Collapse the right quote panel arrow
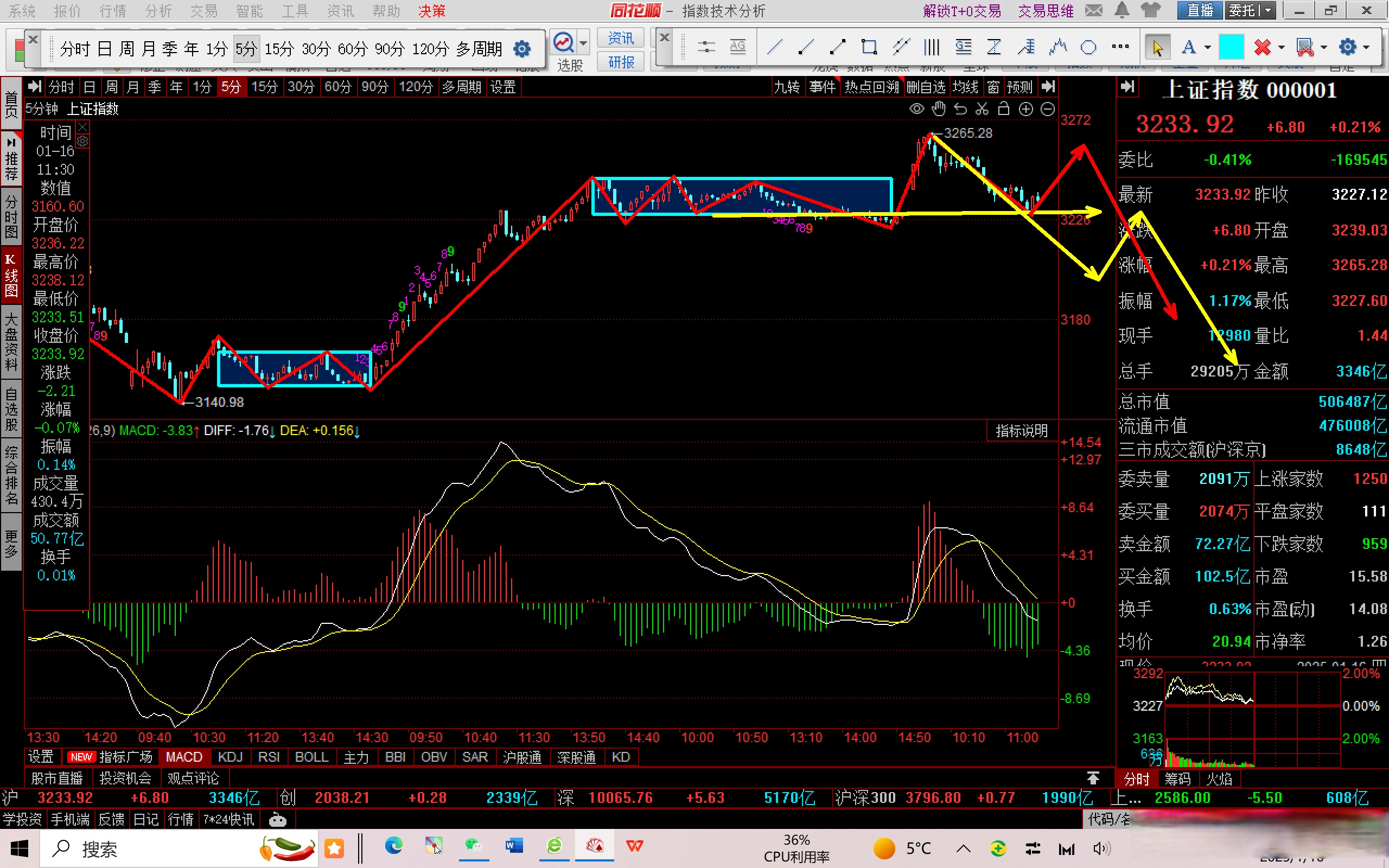The width and height of the screenshot is (1389, 868). coord(1127,87)
